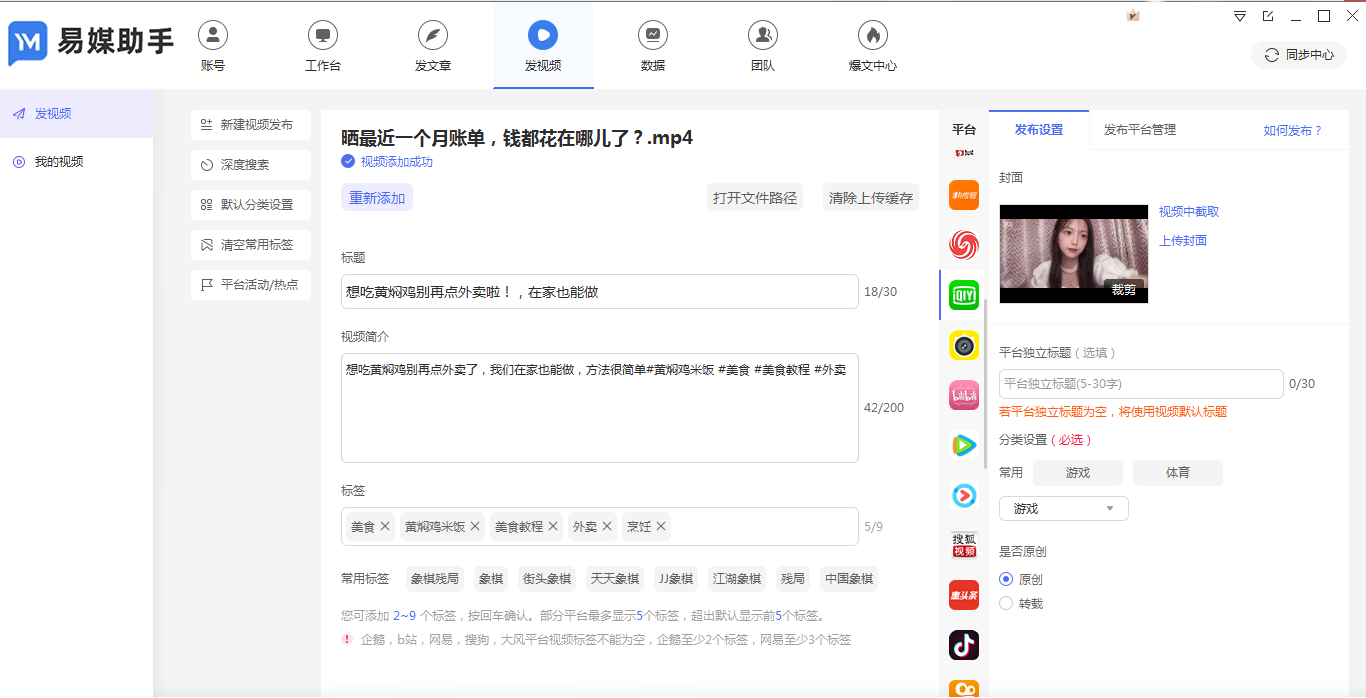1366x698 pixels.
Task: Open 默认分类设置 default category settings
Action: pyautogui.click(x=251, y=205)
